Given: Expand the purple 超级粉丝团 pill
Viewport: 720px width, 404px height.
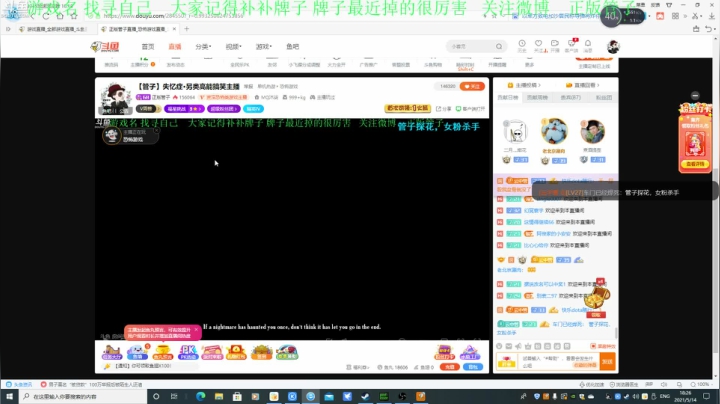Looking at the screenshot, I should click(224, 109).
